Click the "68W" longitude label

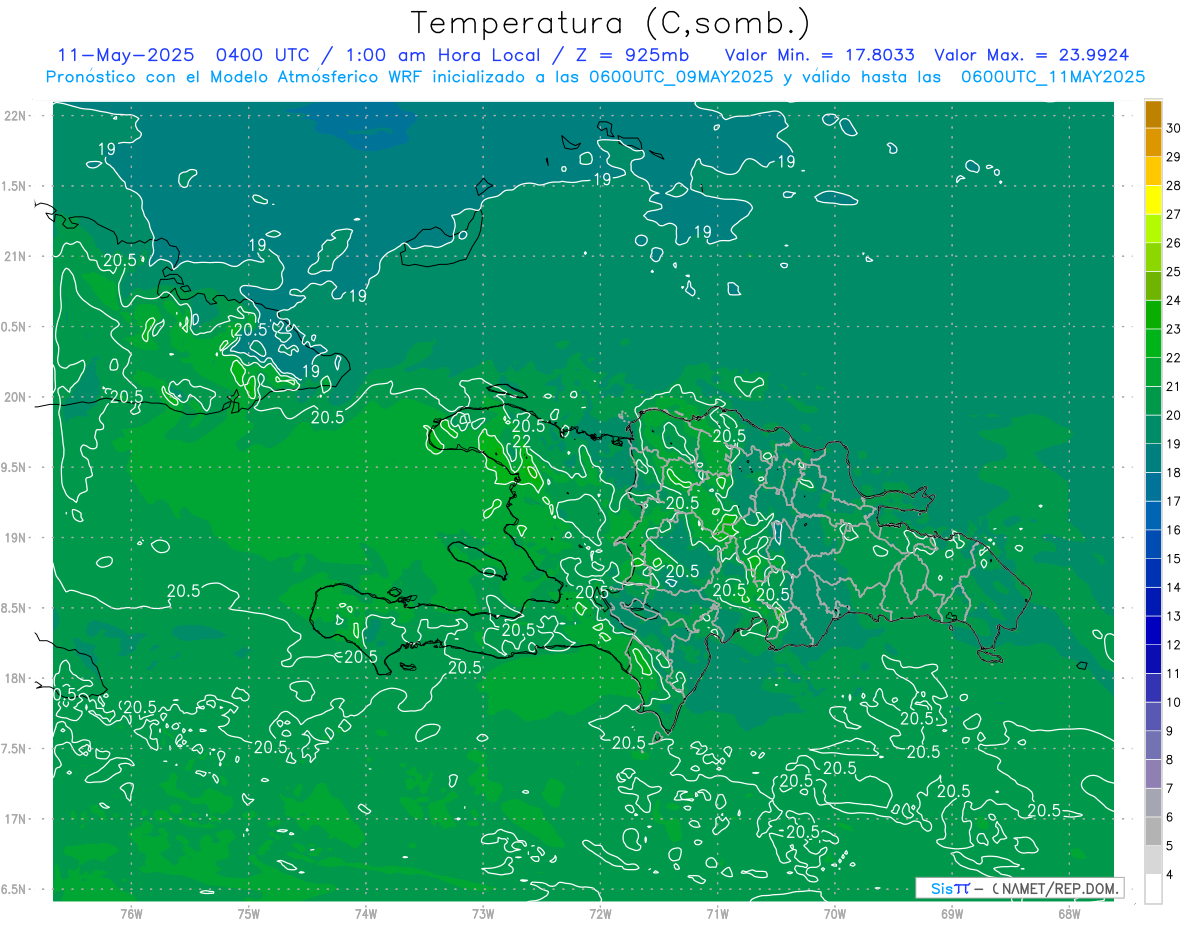1069,913
